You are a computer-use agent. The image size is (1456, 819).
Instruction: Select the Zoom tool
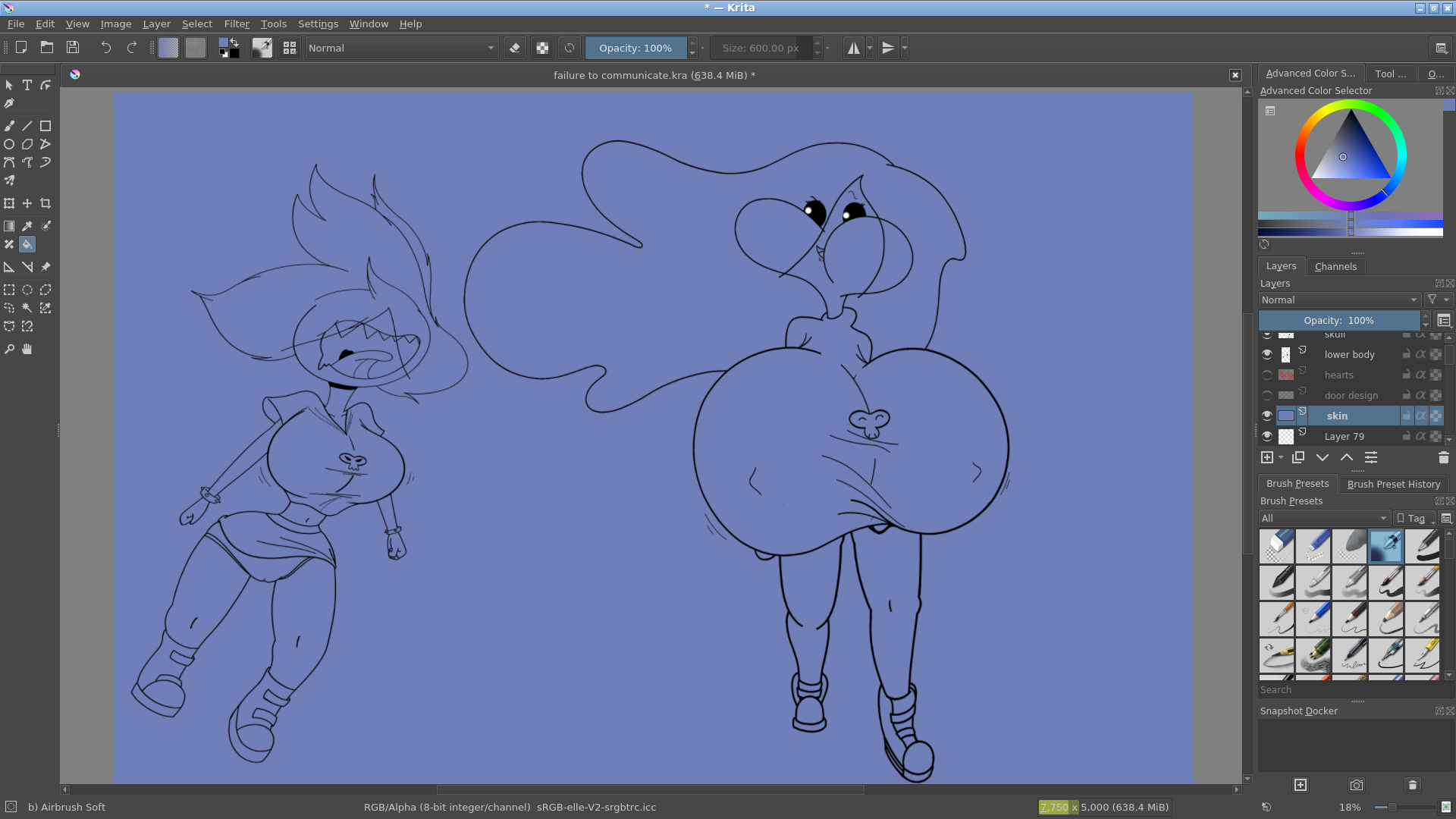pyautogui.click(x=9, y=349)
